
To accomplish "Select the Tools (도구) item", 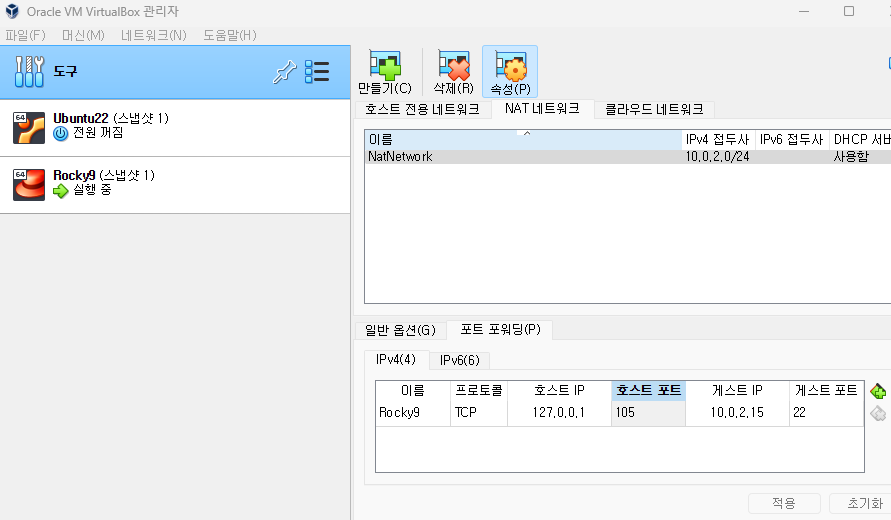I will pyautogui.click(x=175, y=72).
